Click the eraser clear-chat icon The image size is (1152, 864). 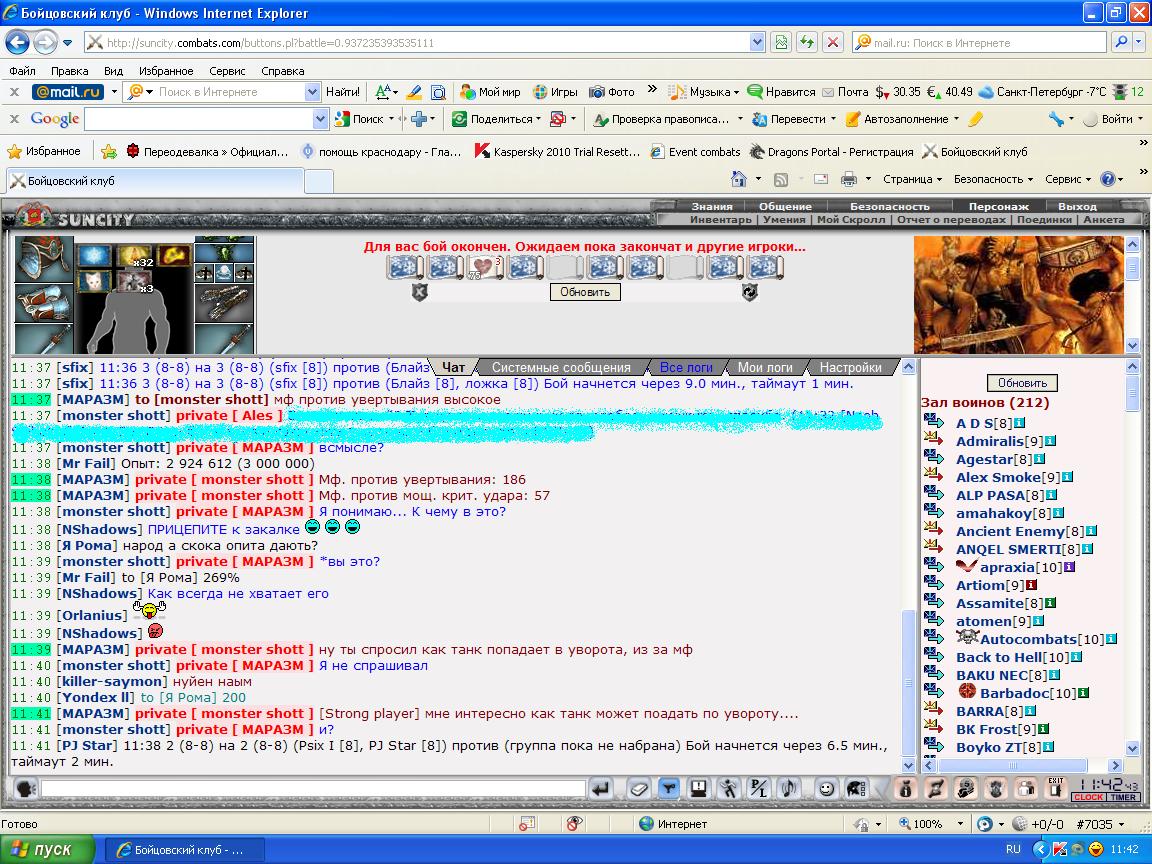coord(638,789)
